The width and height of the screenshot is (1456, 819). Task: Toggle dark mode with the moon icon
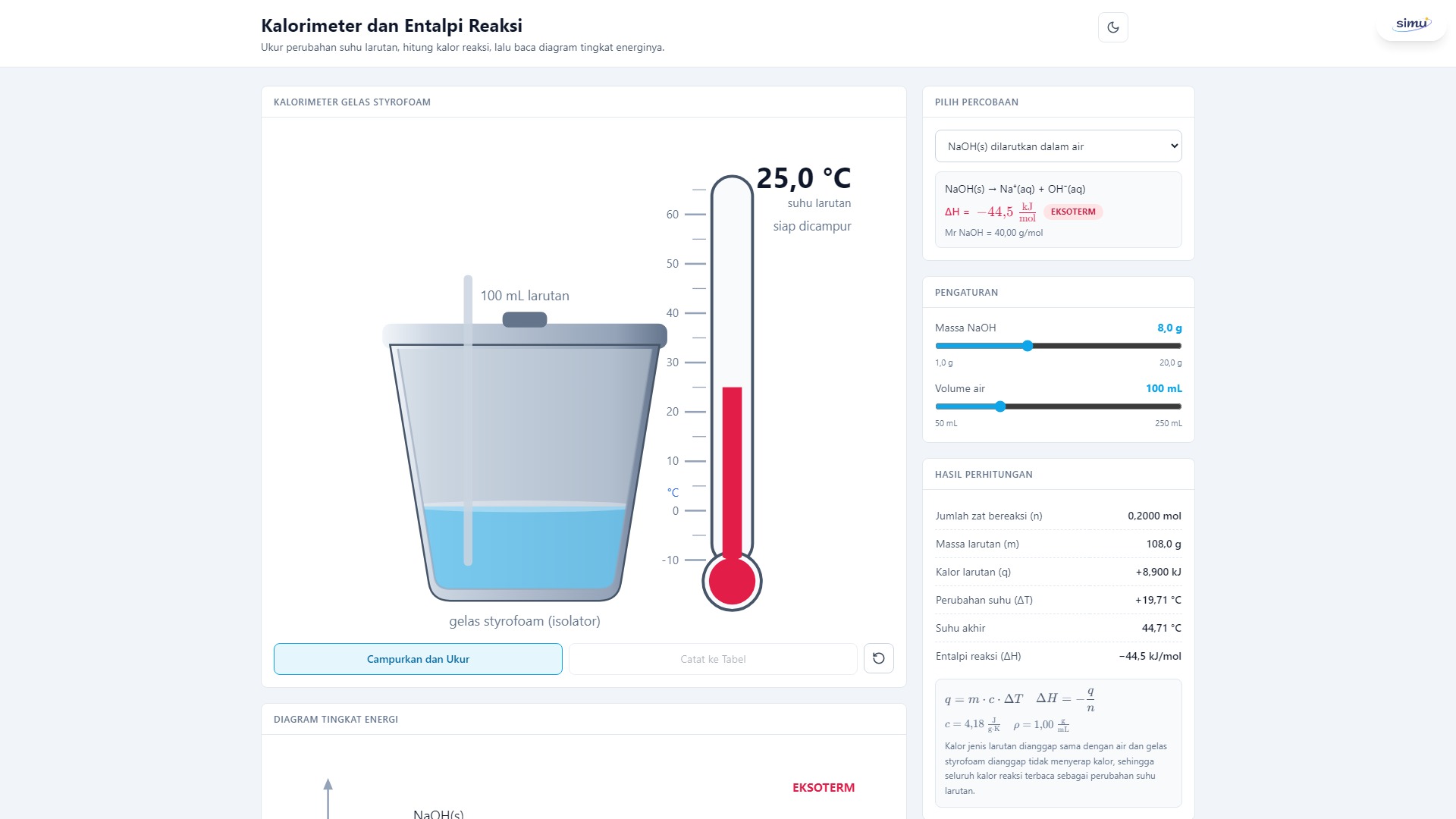(x=1112, y=27)
